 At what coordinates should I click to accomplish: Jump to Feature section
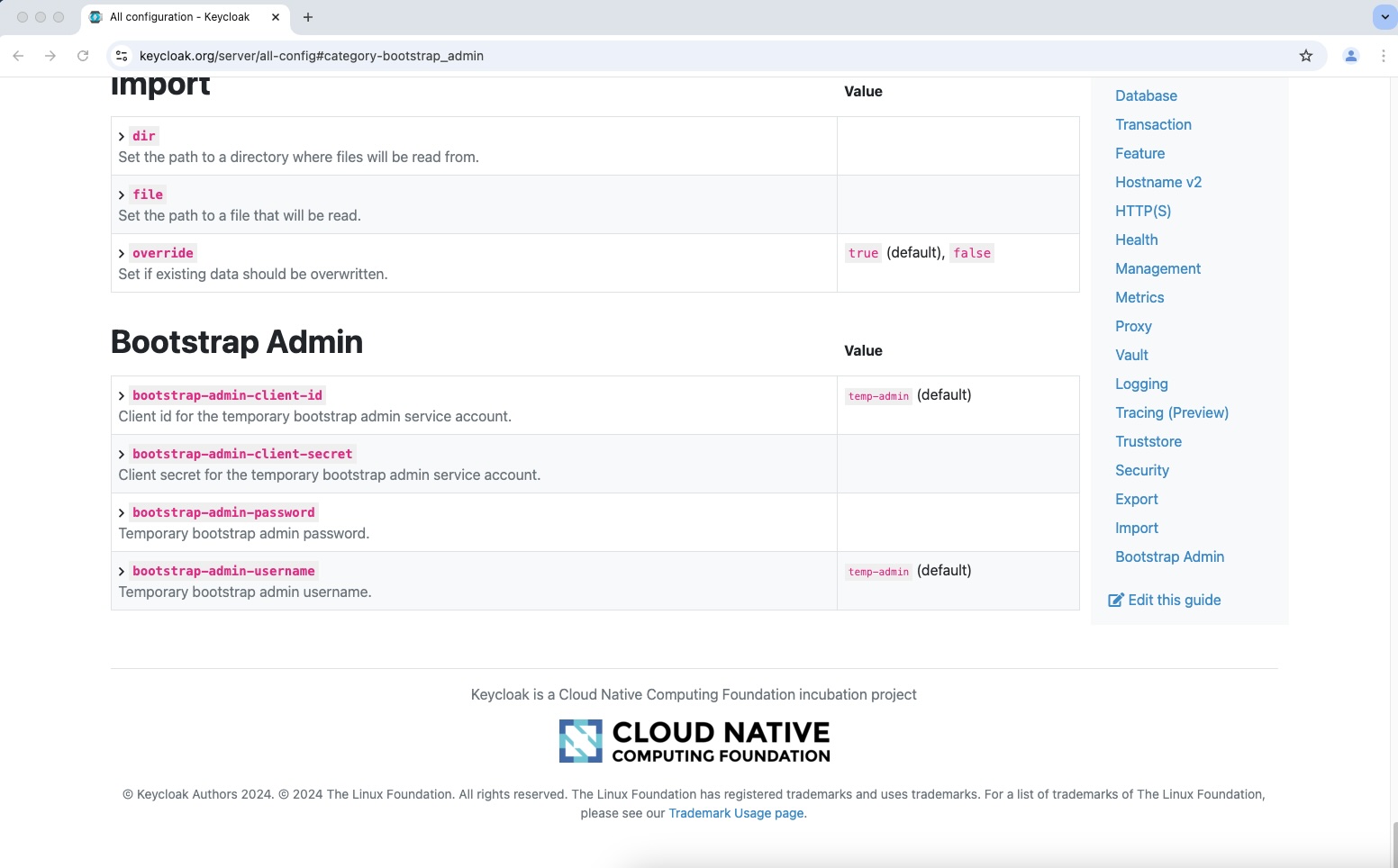[x=1139, y=153]
